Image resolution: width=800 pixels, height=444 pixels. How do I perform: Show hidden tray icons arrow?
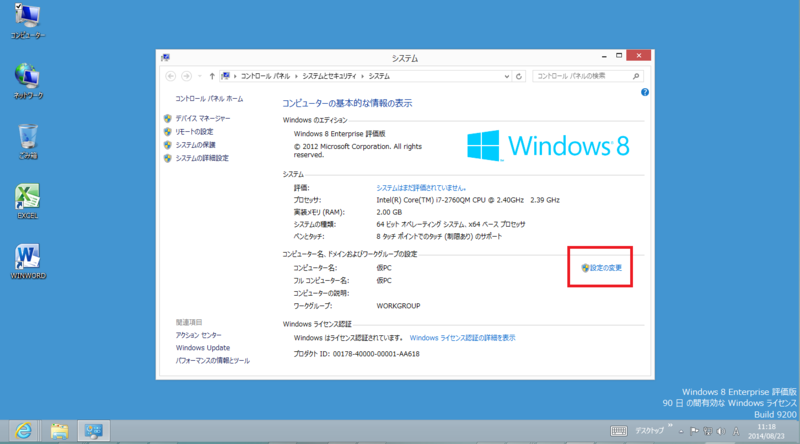[x=681, y=432]
